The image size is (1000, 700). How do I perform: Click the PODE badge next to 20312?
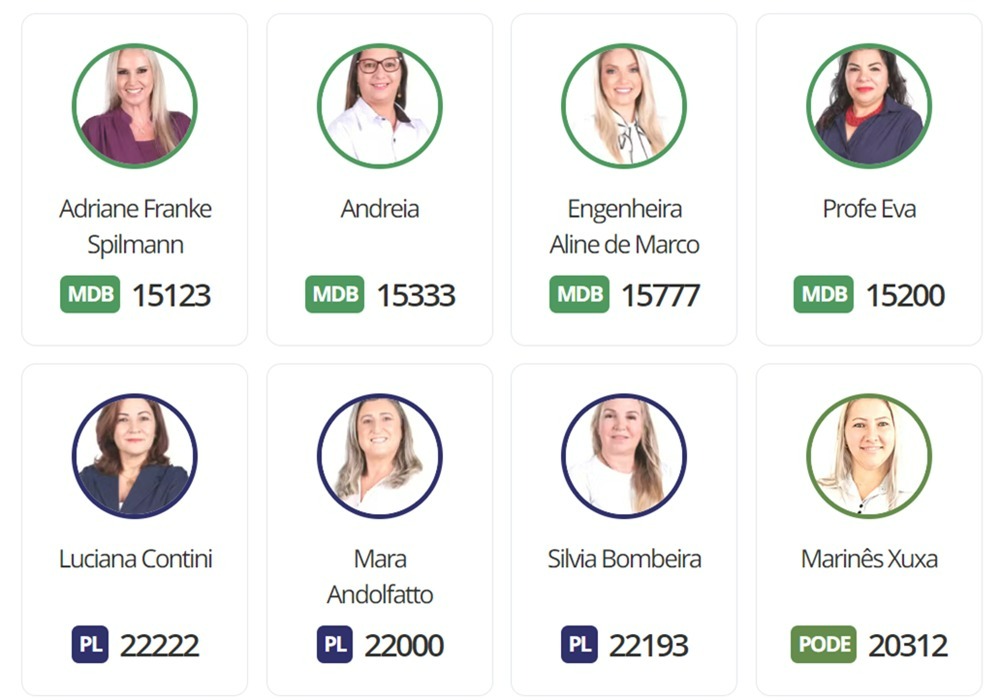[x=823, y=644]
